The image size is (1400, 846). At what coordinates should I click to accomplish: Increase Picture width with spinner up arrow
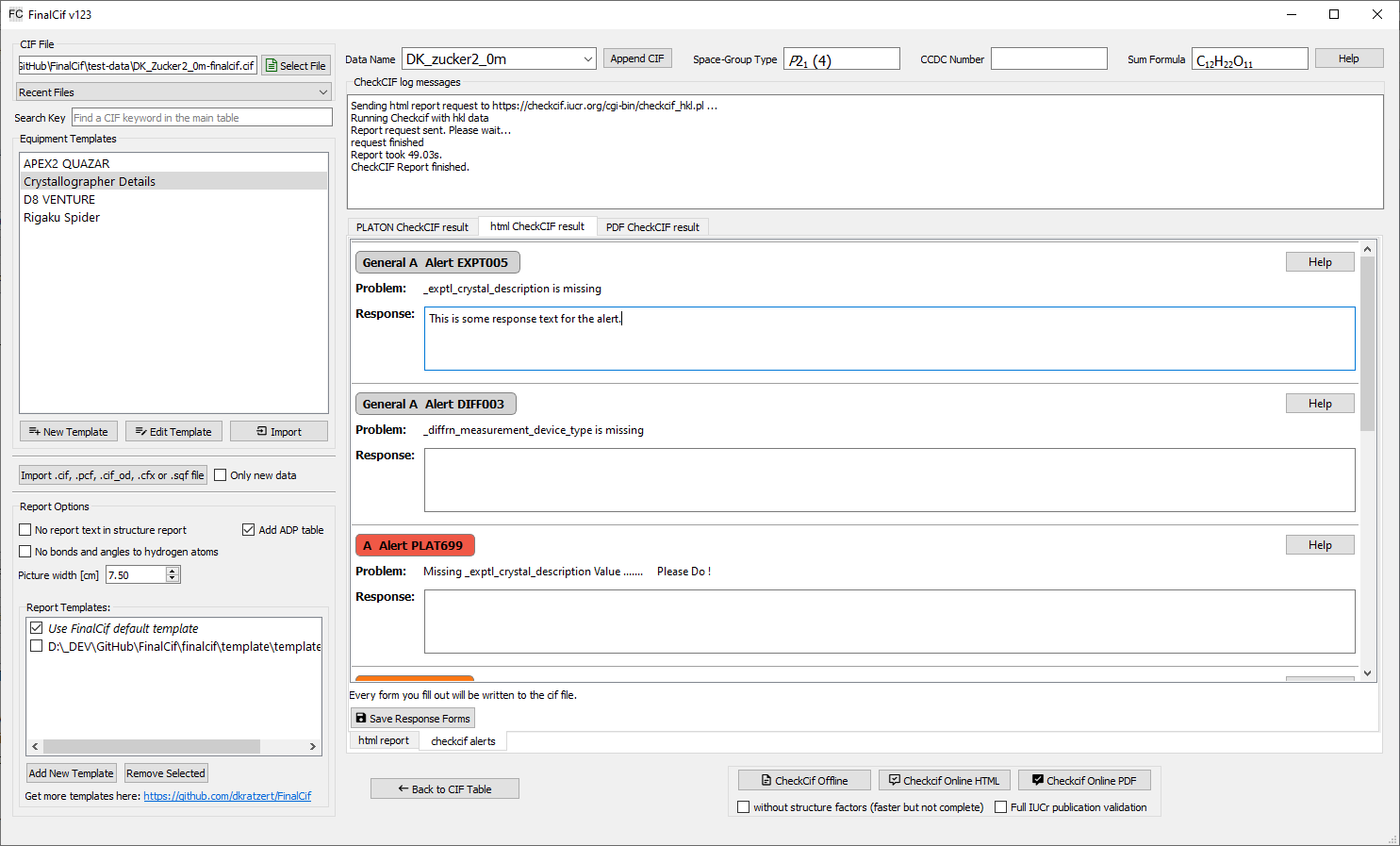tap(173, 571)
